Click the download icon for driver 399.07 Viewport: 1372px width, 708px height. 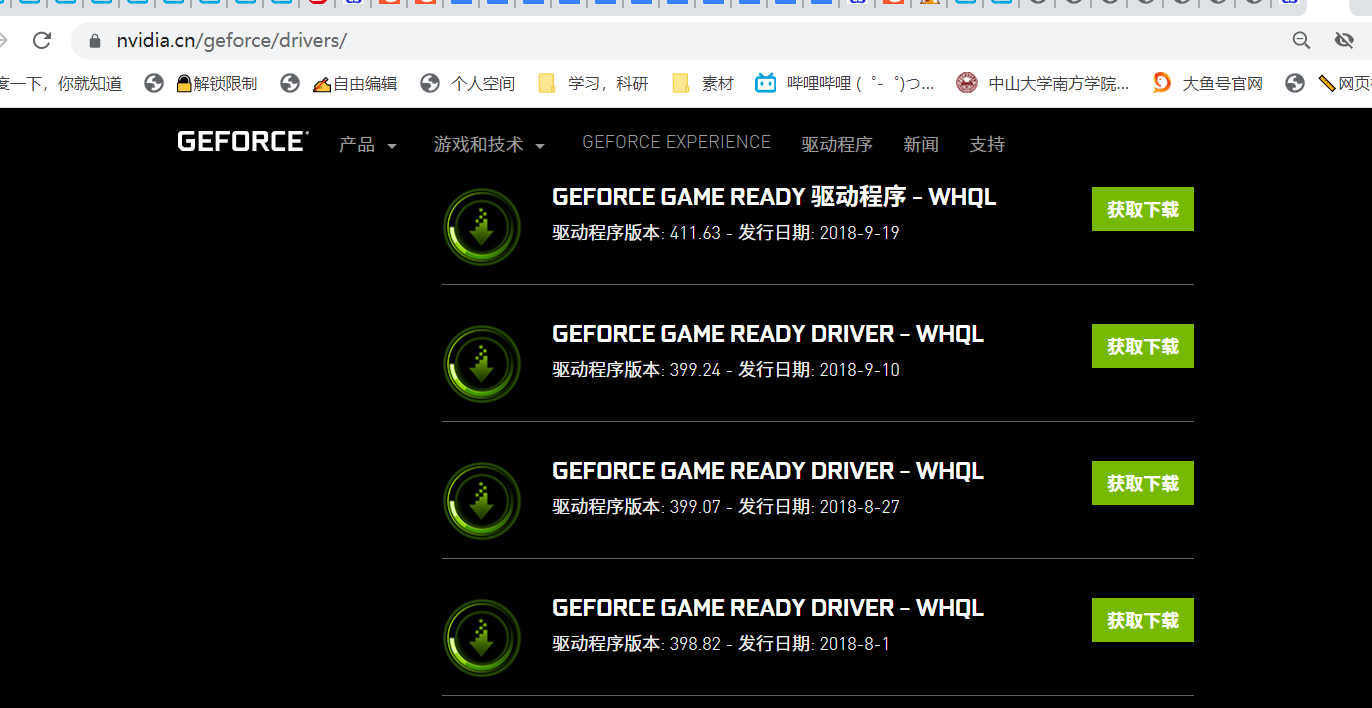482,501
